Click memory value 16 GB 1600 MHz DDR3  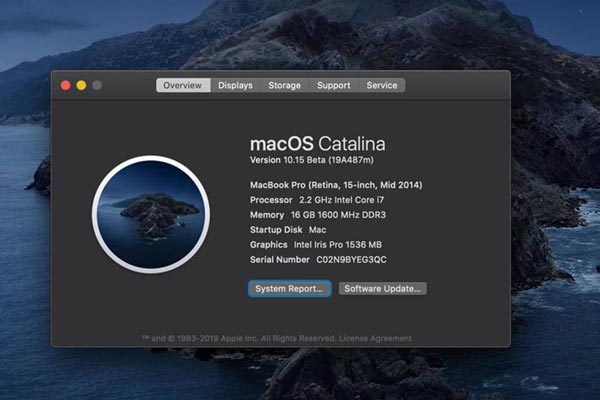click(x=338, y=215)
